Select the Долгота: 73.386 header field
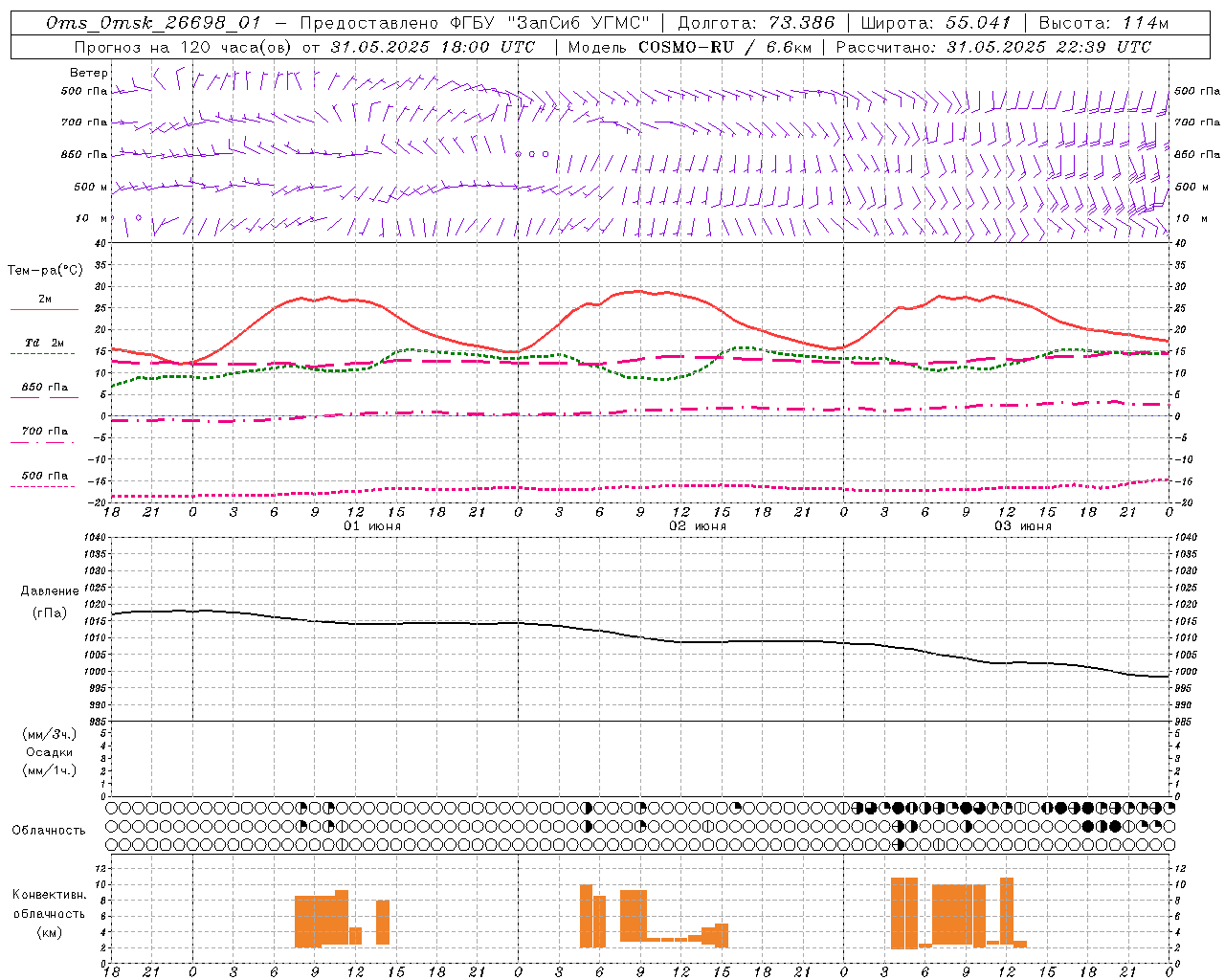Viewport: 1225px width, 980px height. click(x=756, y=23)
